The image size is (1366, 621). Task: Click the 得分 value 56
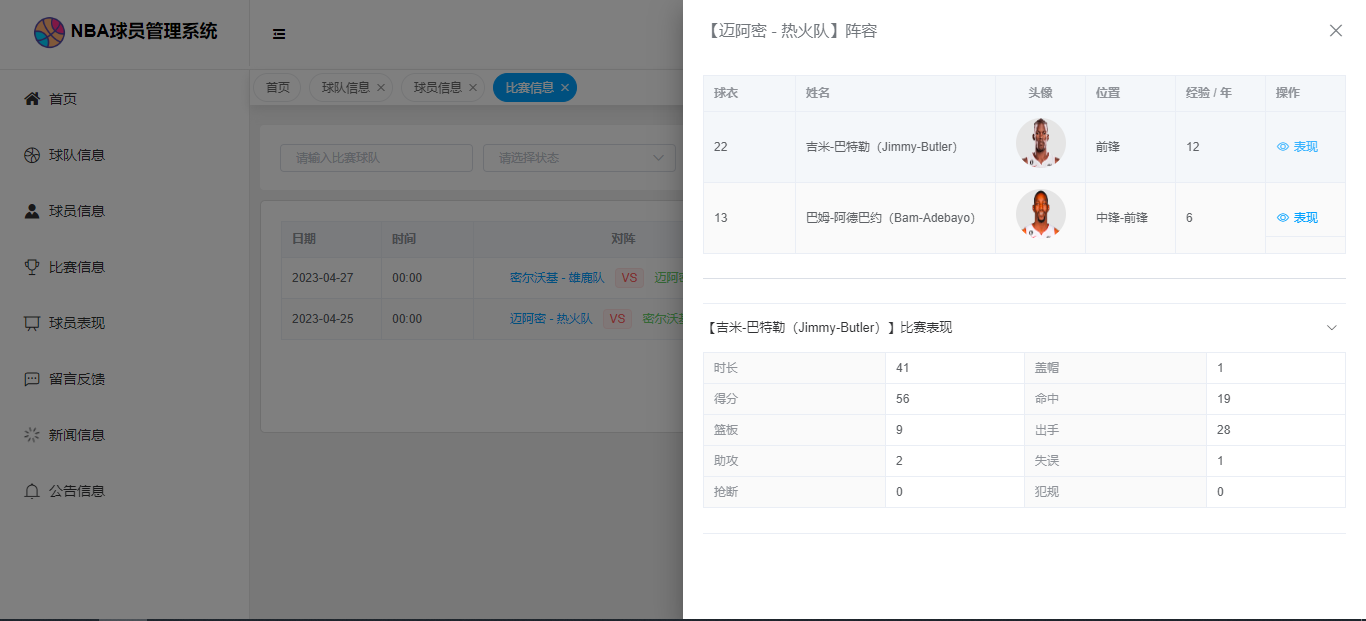click(x=903, y=399)
